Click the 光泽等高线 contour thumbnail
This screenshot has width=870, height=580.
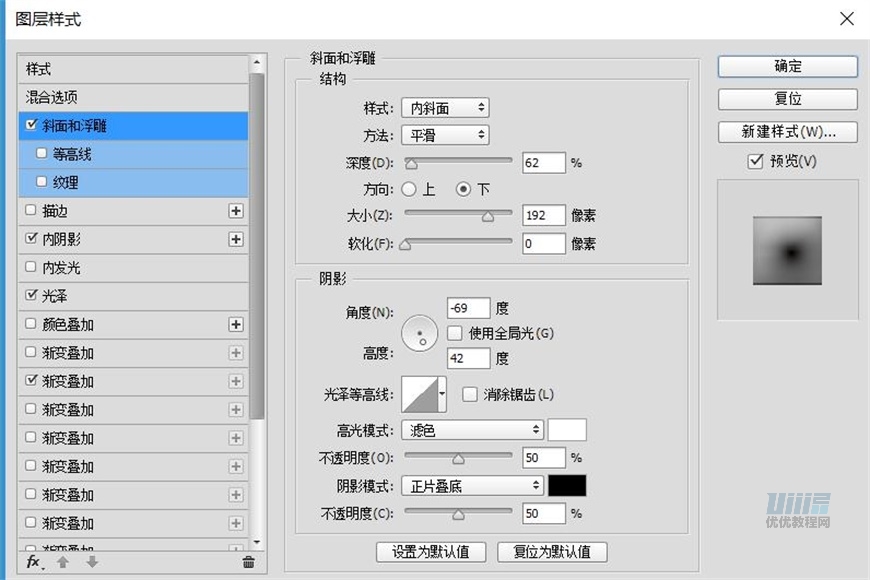coord(420,394)
